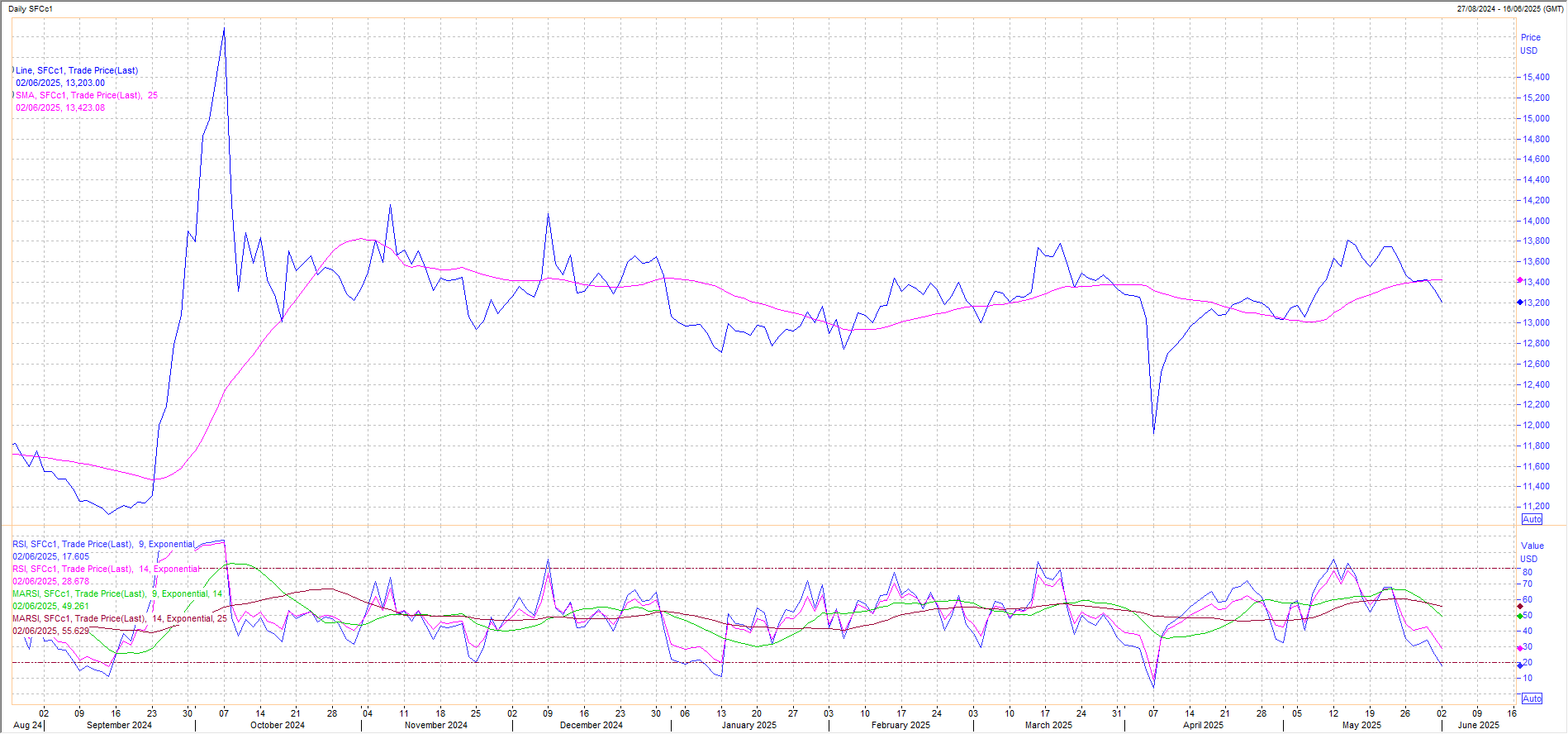Select the magenta RSI 14 marker near 30
1568x734 pixels.
click(x=1520, y=648)
